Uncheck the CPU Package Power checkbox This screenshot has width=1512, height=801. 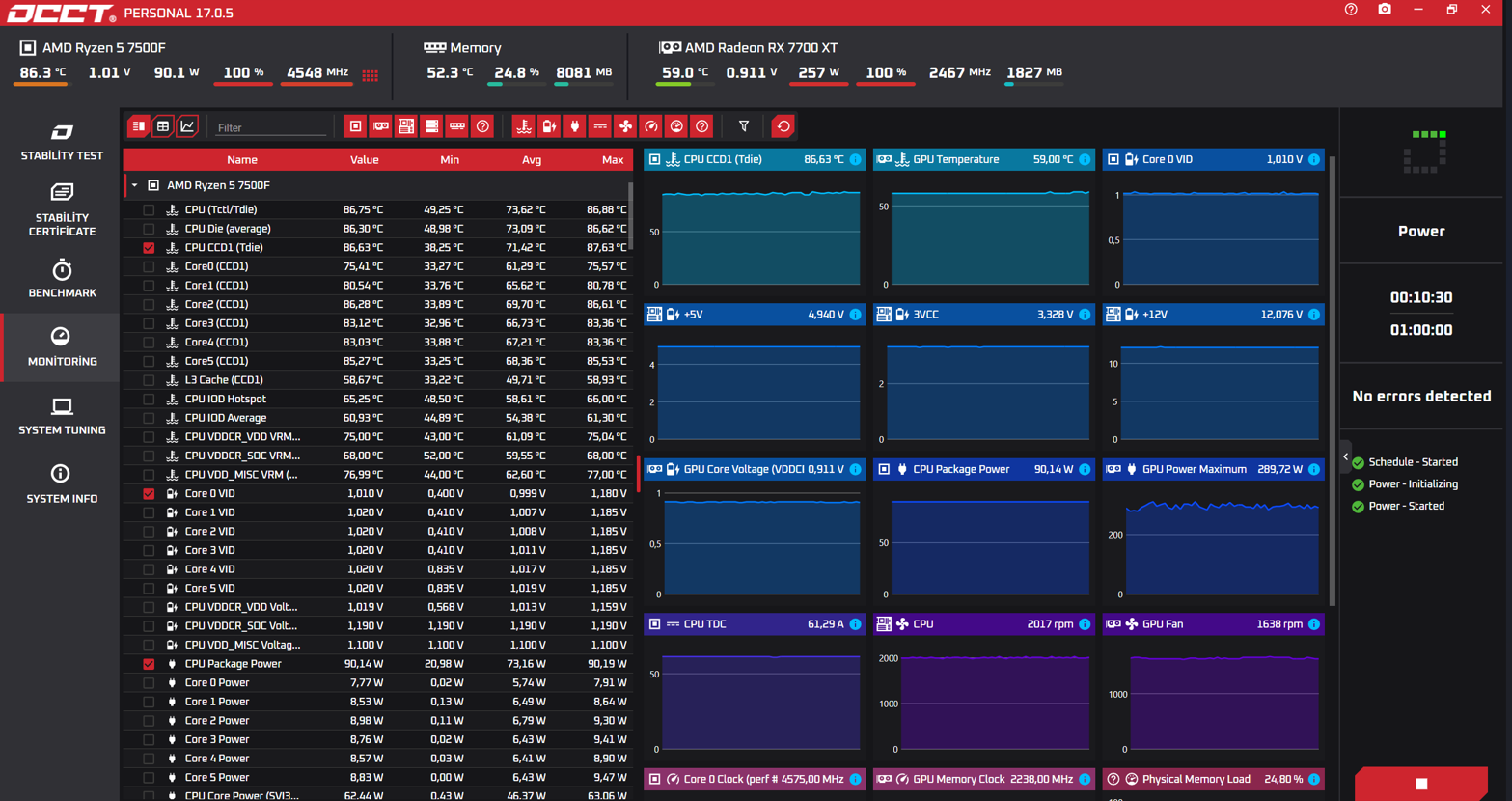[149, 664]
